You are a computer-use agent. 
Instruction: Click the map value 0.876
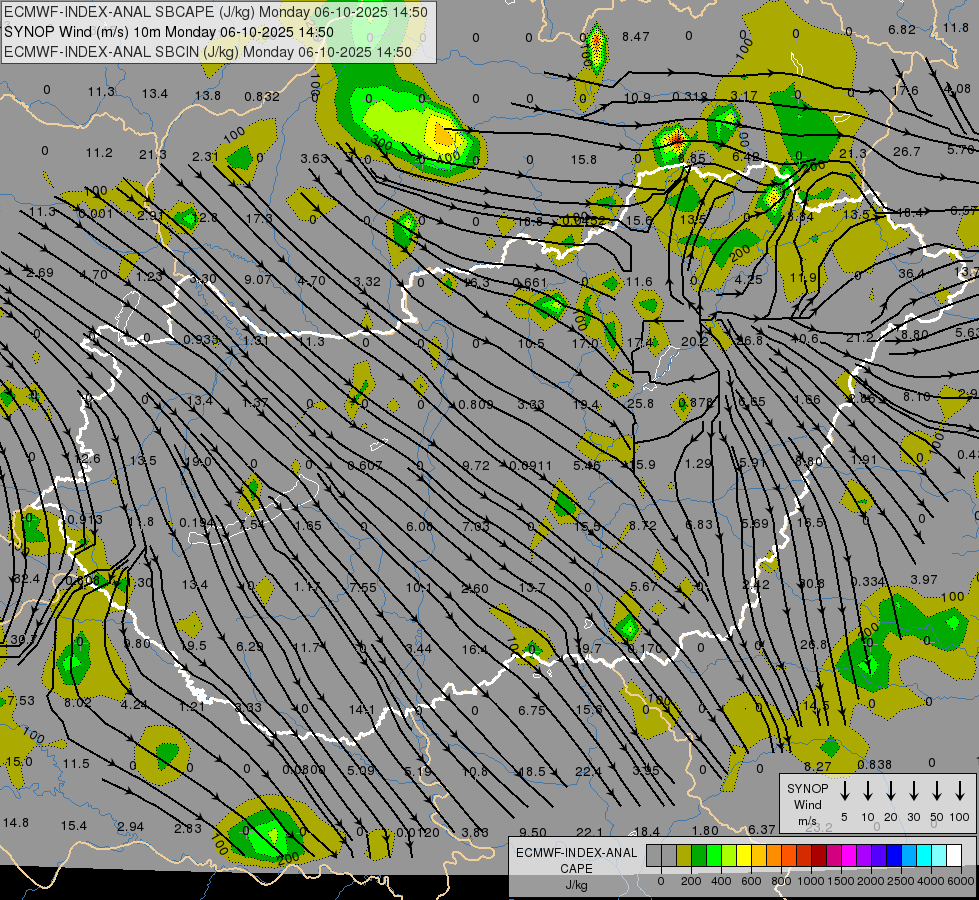click(x=696, y=403)
